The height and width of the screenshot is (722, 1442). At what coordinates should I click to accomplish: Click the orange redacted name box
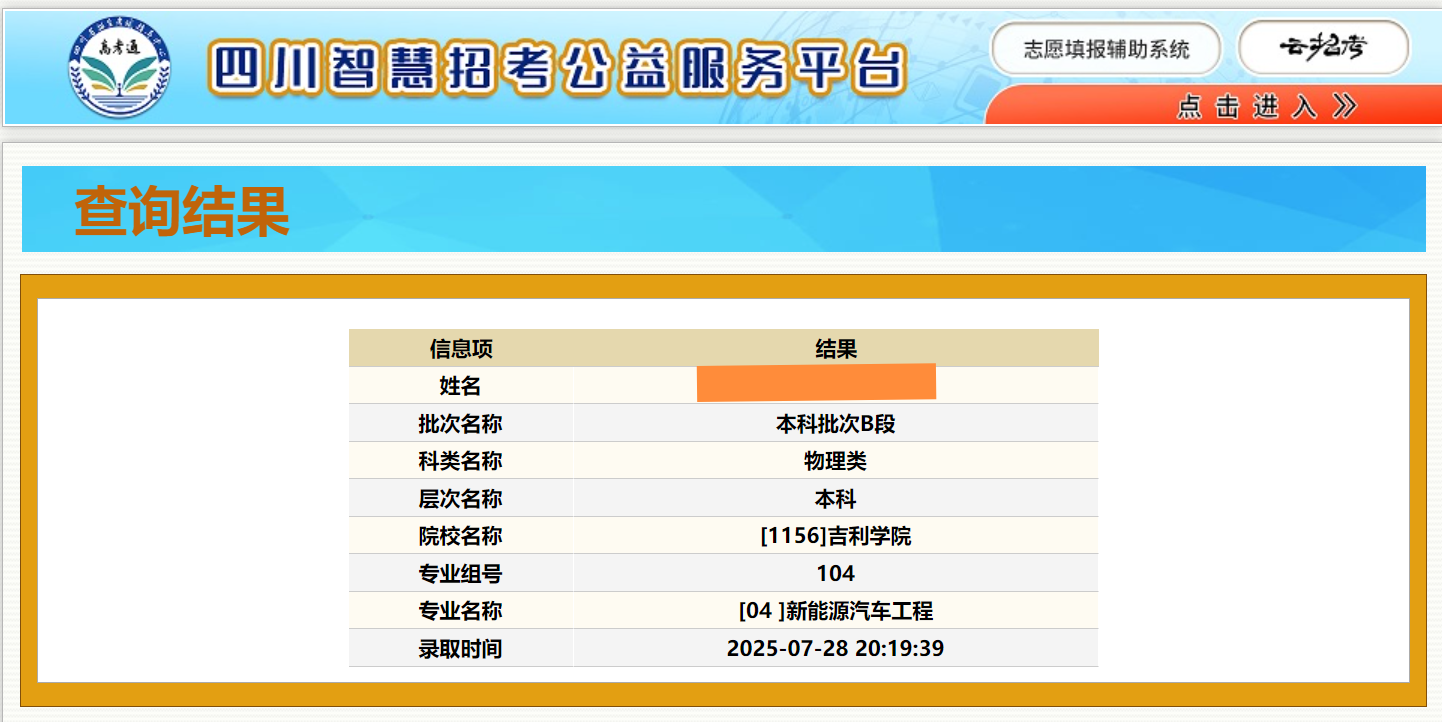[816, 383]
